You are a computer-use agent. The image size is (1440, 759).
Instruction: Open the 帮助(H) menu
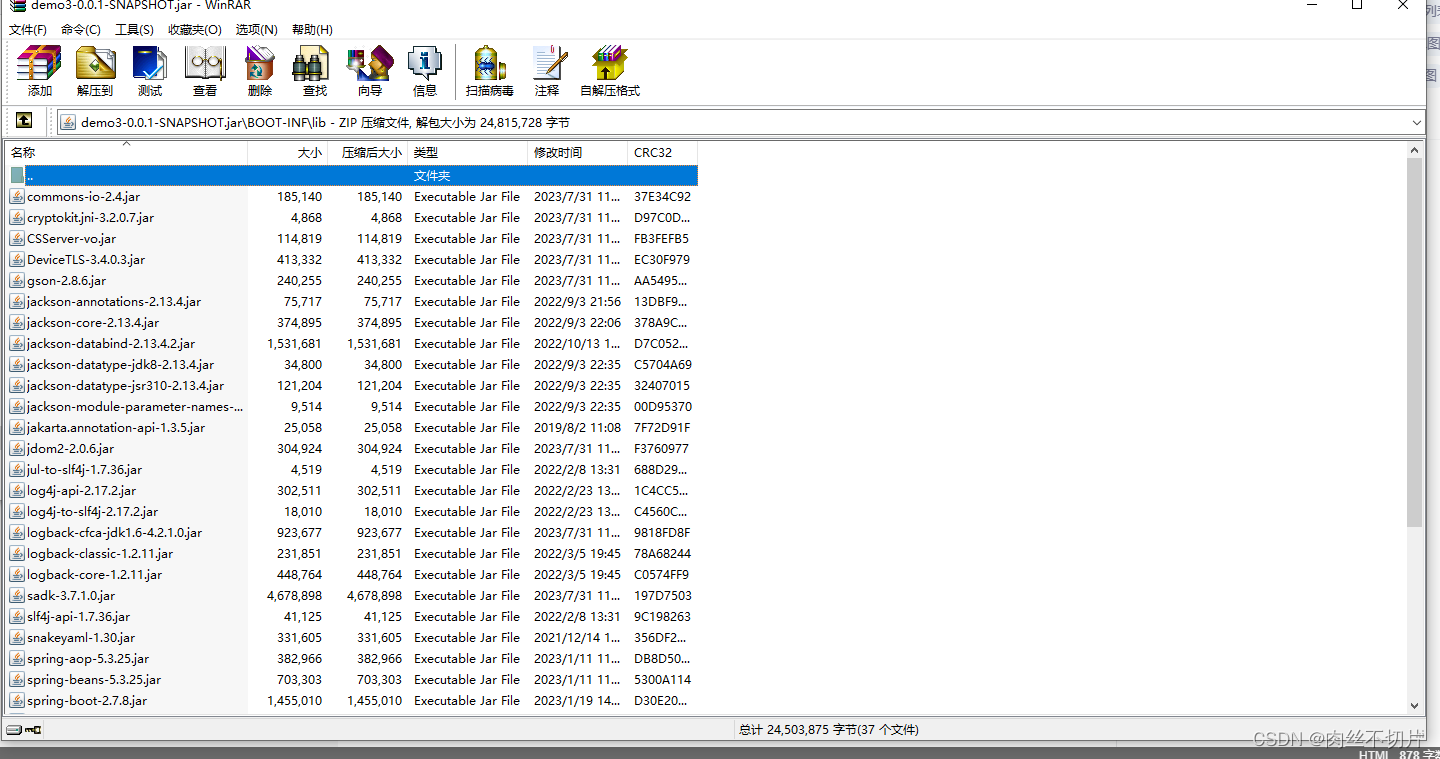point(313,30)
